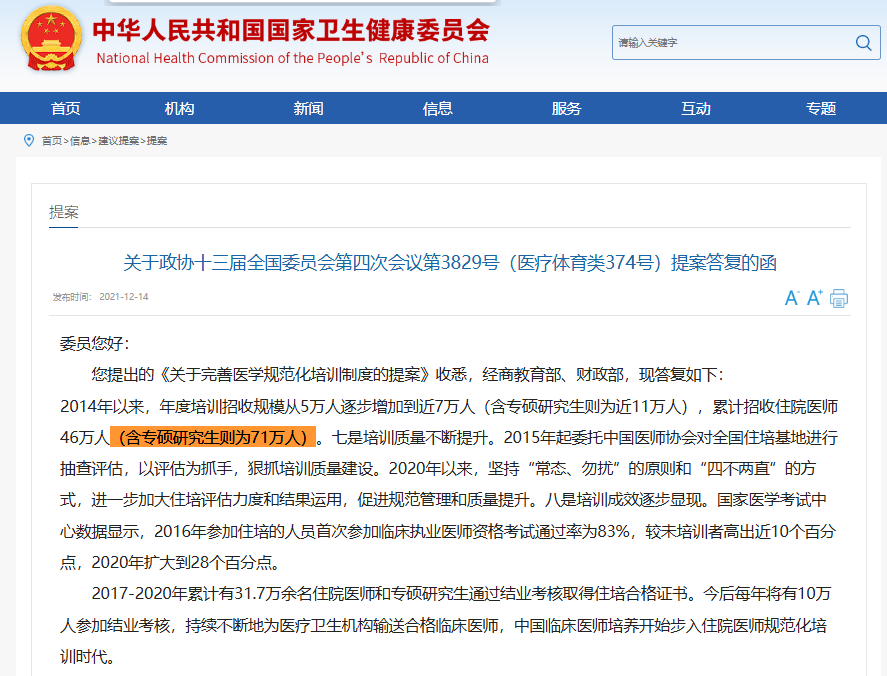Image resolution: width=887 pixels, height=676 pixels.
Task: Click the breadcrumb location pin icon
Action: [29, 141]
